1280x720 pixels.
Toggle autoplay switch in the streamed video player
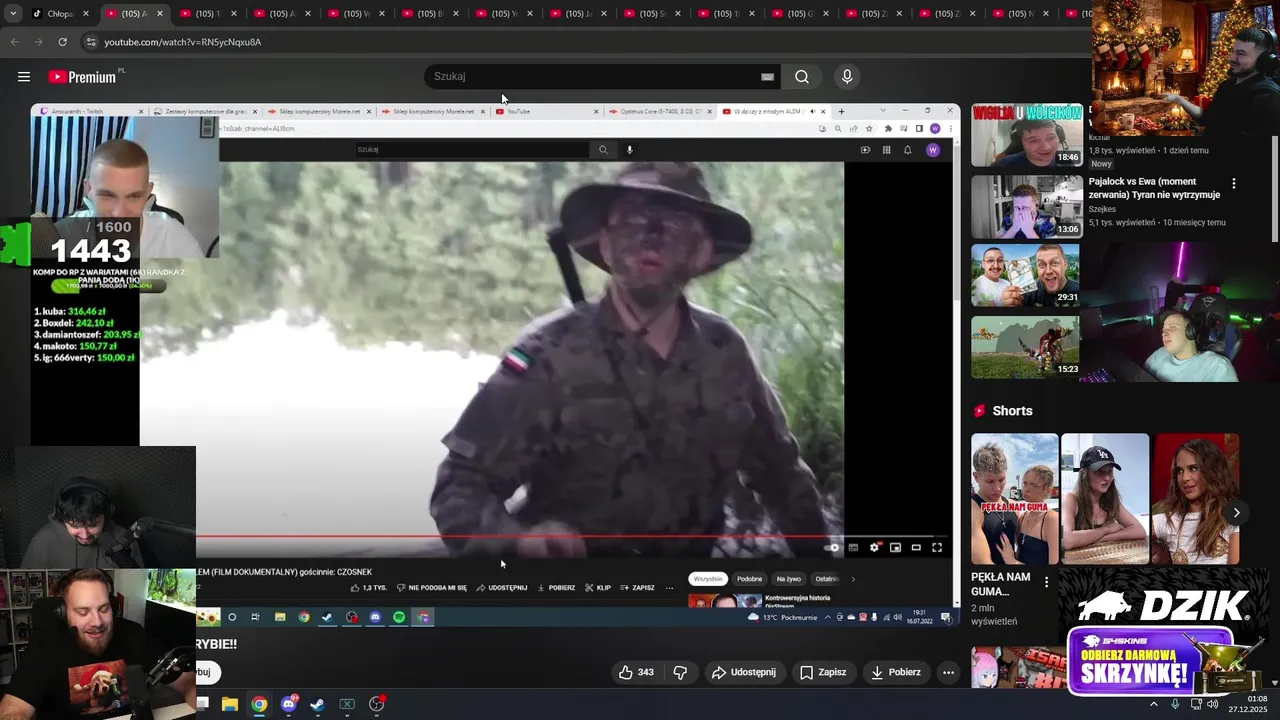click(x=831, y=547)
